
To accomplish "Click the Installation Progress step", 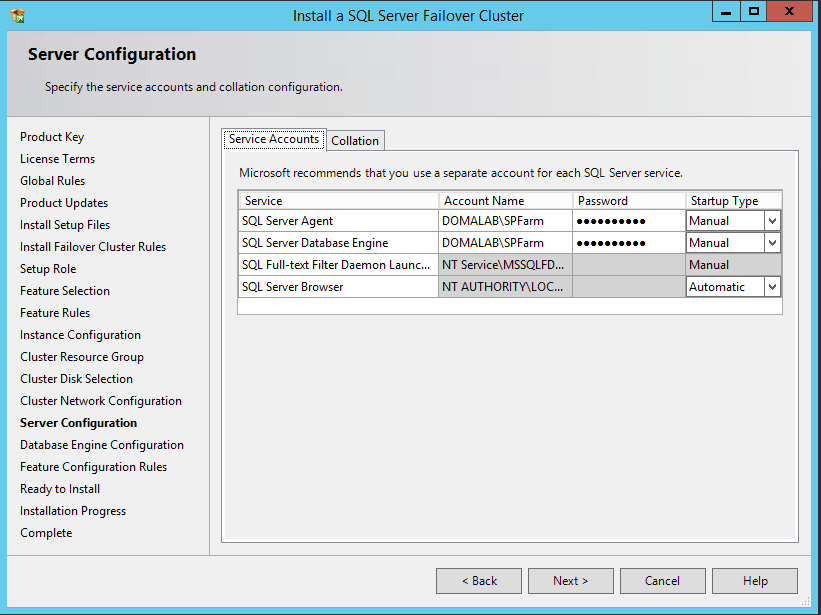I will point(73,511).
